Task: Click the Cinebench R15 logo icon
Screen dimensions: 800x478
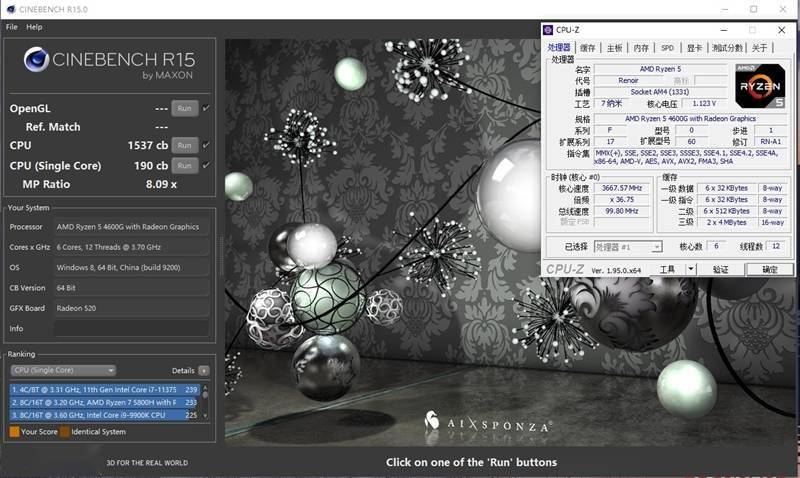Action: pos(36,60)
